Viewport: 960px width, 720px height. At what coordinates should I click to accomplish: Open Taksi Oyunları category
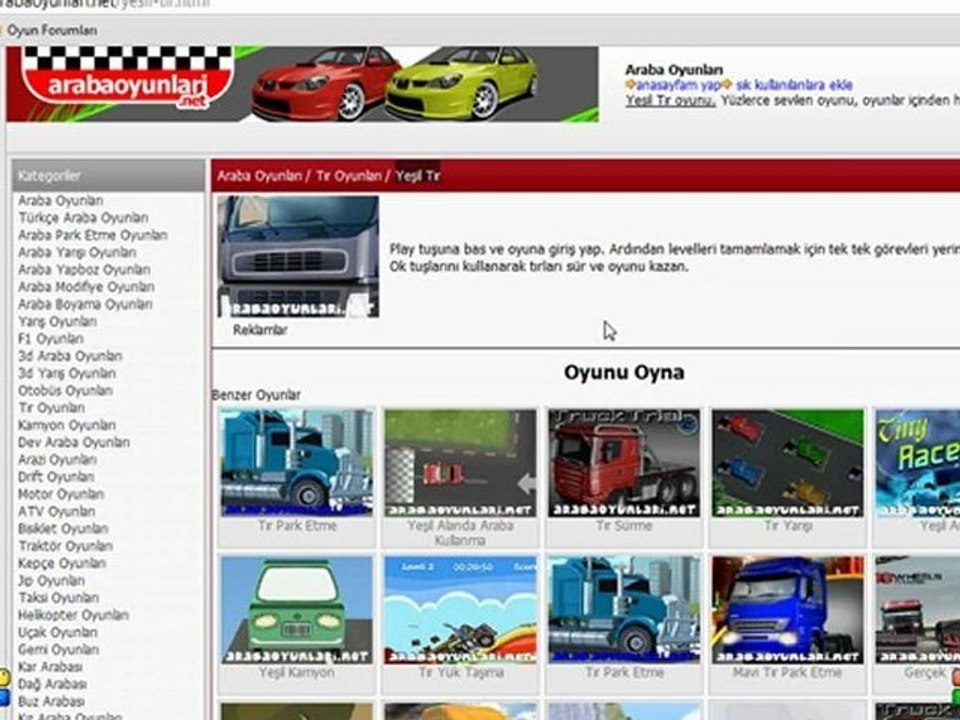pos(58,598)
